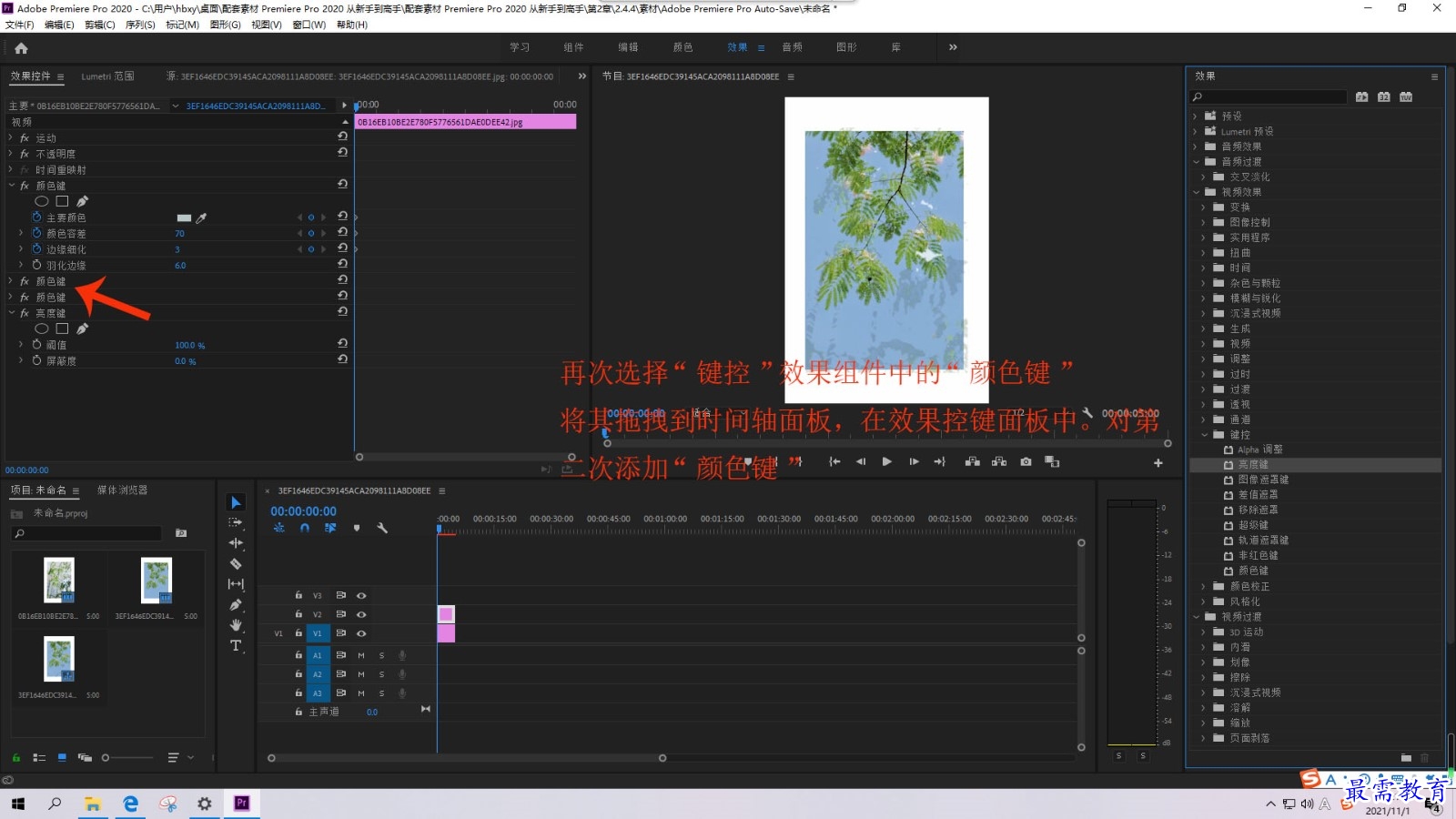Switch to the 颜色 workspace tab
Screen dimensions: 1456x819
tap(682, 47)
